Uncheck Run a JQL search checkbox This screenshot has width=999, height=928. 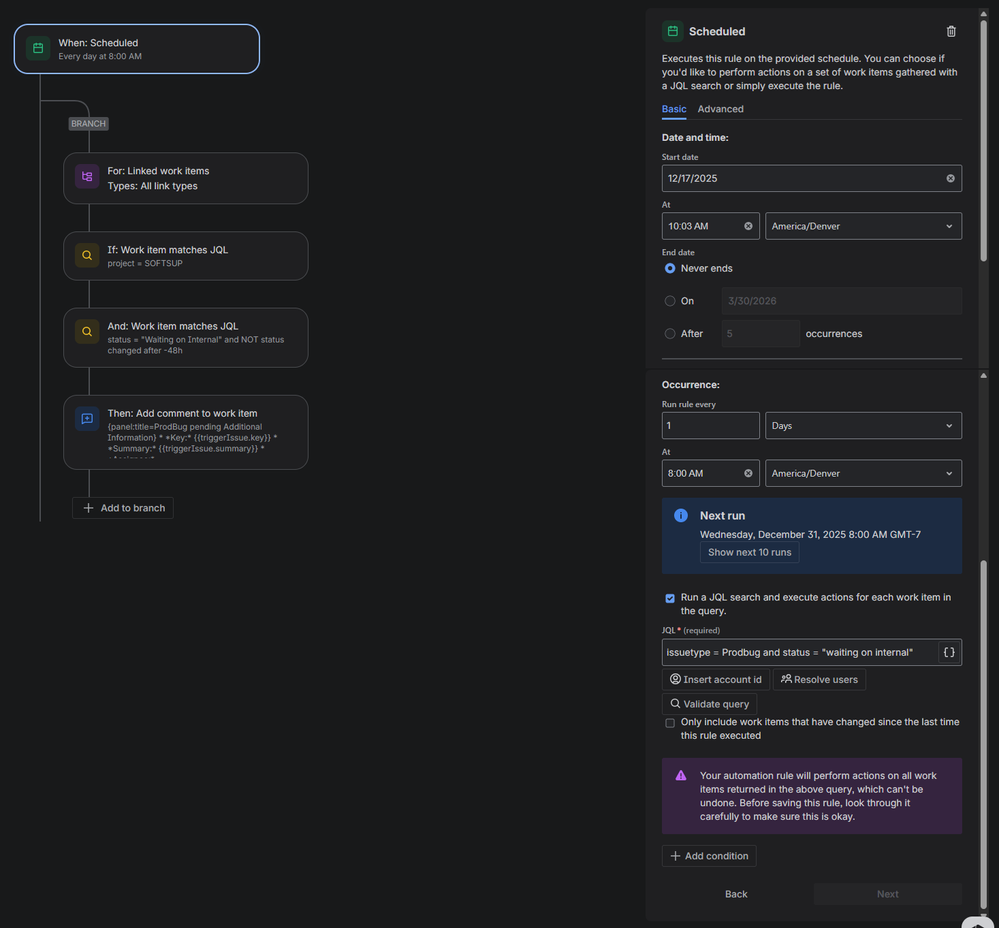(670, 598)
